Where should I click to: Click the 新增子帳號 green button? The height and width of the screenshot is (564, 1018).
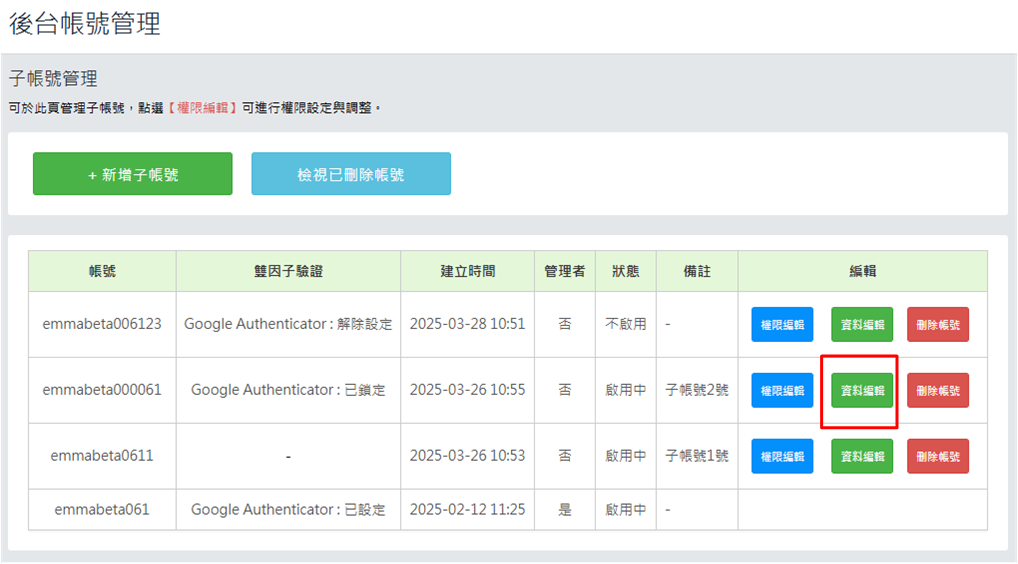pos(132,174)
